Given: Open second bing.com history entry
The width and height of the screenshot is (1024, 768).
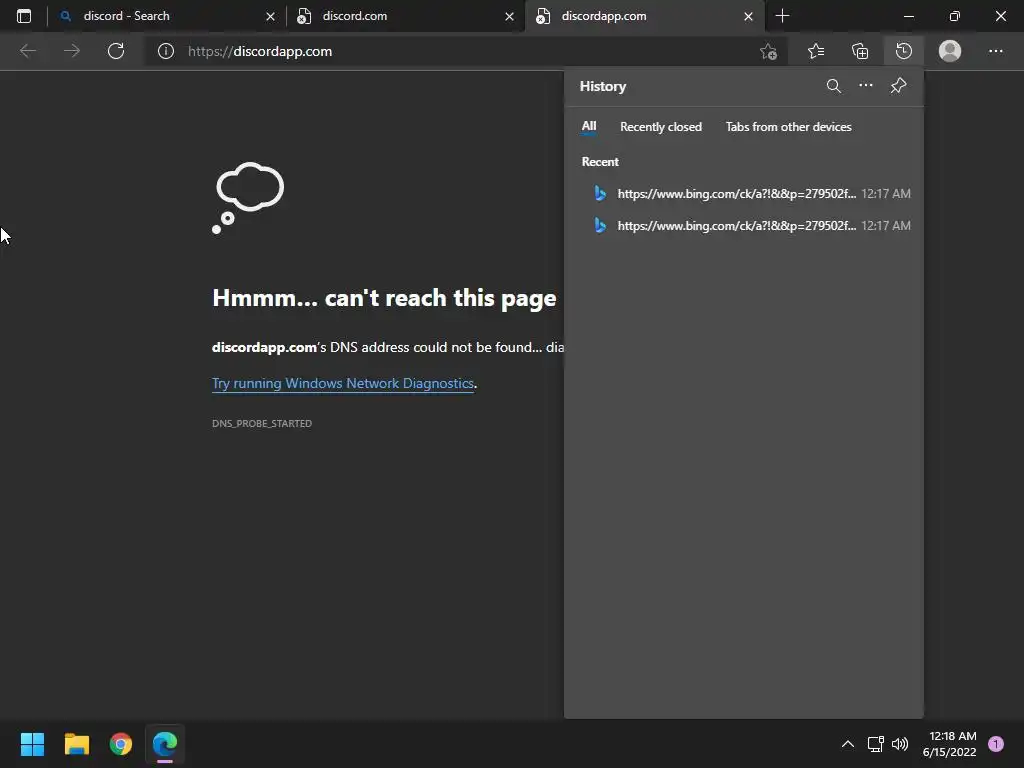Looking at the screenshot, I should [744, 225].
